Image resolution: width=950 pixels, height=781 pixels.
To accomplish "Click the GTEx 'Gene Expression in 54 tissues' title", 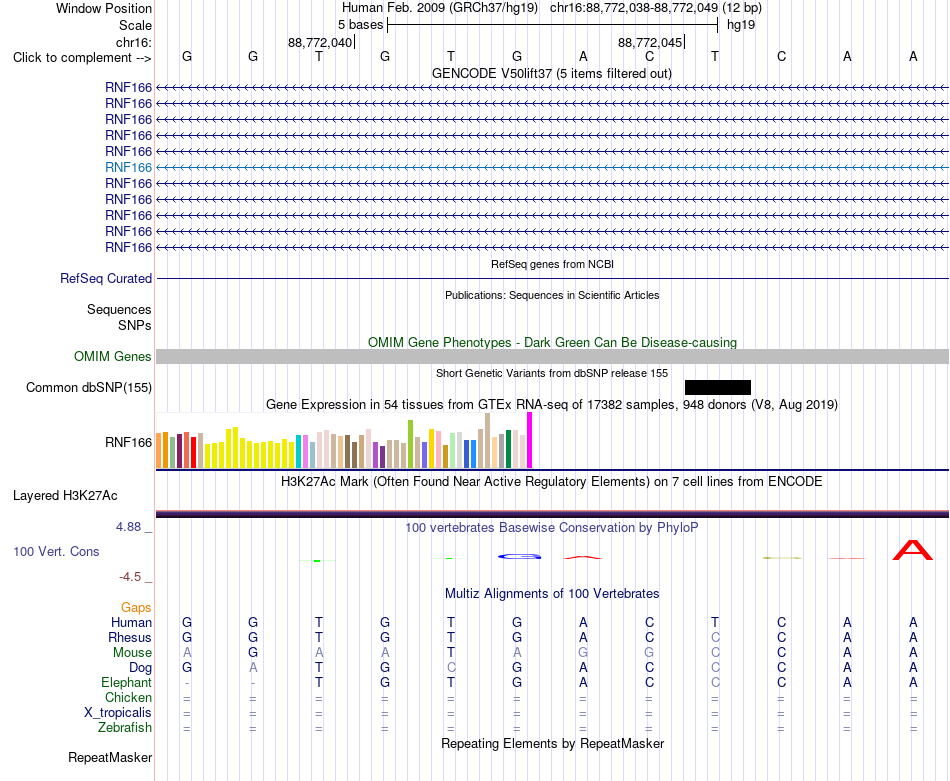I will (x=552, y=404).
